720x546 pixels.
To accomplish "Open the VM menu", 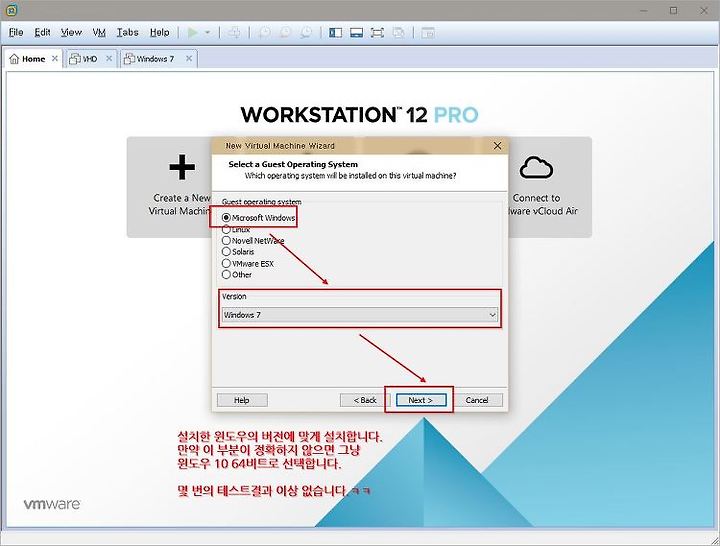I will tap(99, 33).
